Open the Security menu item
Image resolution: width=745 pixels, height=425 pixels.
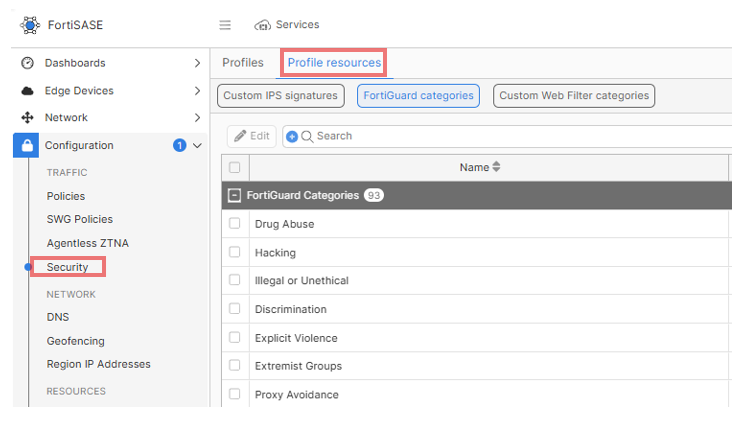(67, 268)
